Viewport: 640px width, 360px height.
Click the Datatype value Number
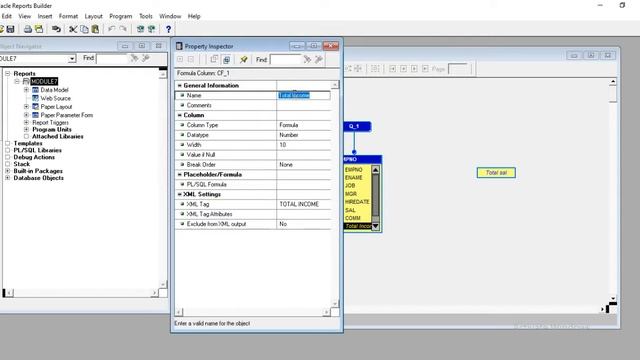[x=289, y=135]
